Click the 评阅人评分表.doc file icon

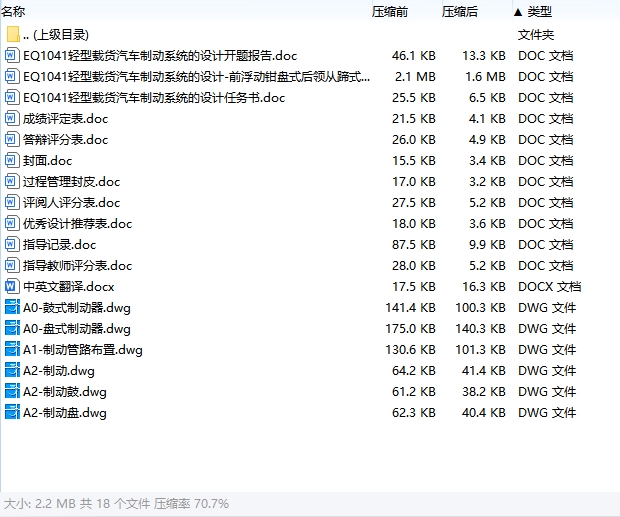click(x=12, y=202)
